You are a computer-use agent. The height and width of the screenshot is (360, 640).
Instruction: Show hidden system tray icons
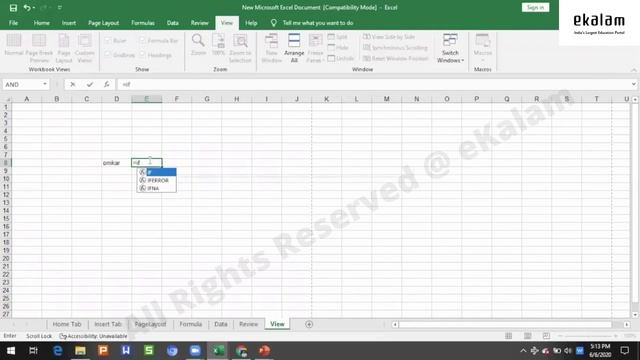coord(523,351)
